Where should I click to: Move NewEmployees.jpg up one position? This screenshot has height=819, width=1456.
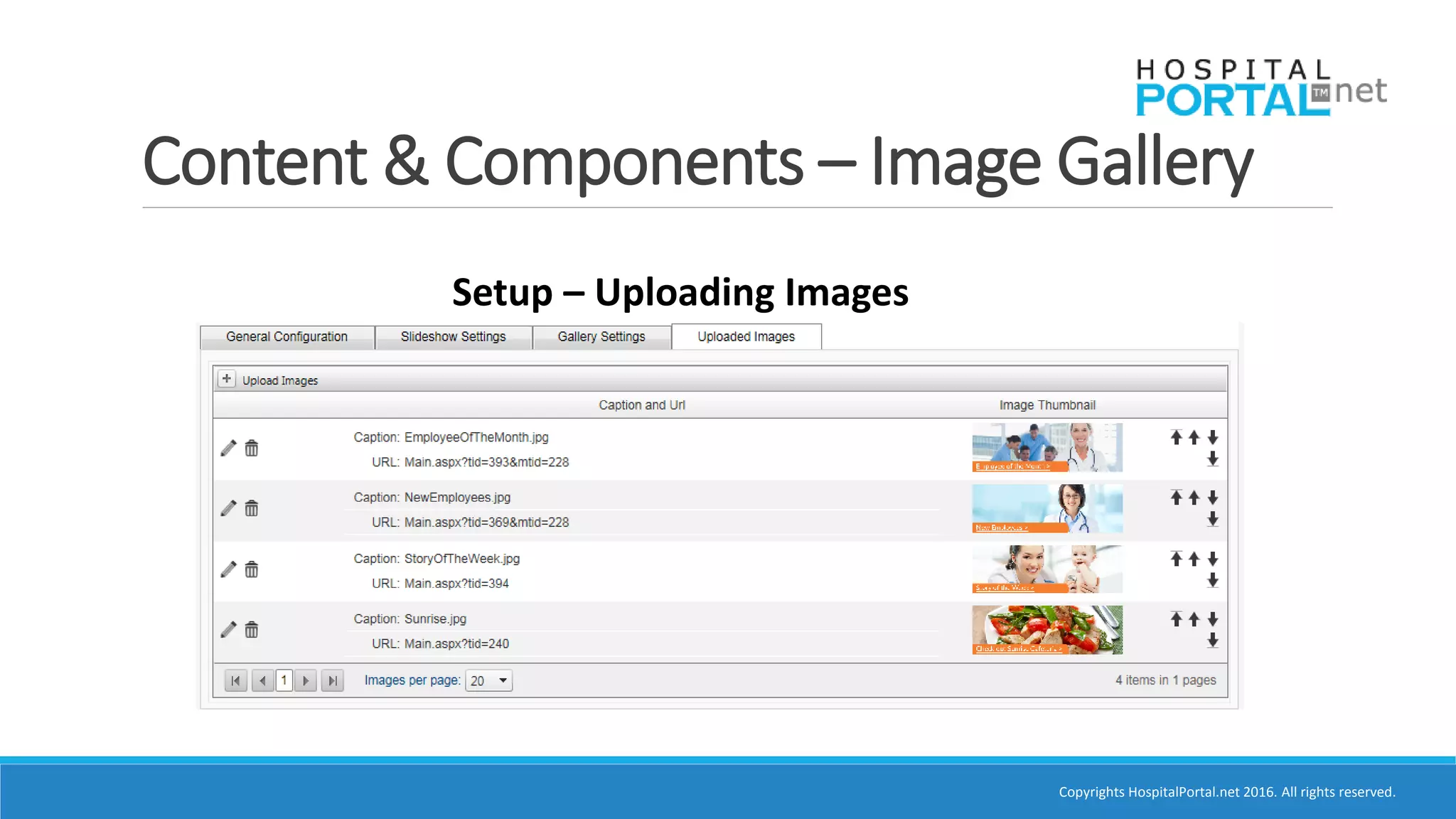1194,498
